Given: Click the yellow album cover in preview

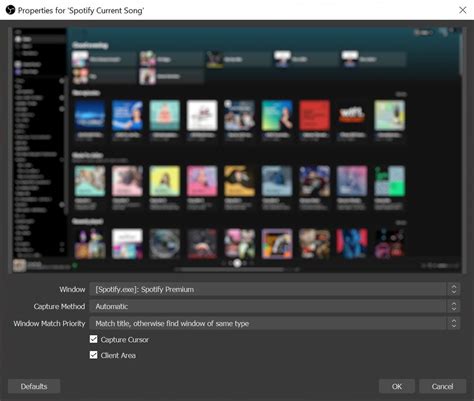Looking at the screenshot, I should click(165, 181).
